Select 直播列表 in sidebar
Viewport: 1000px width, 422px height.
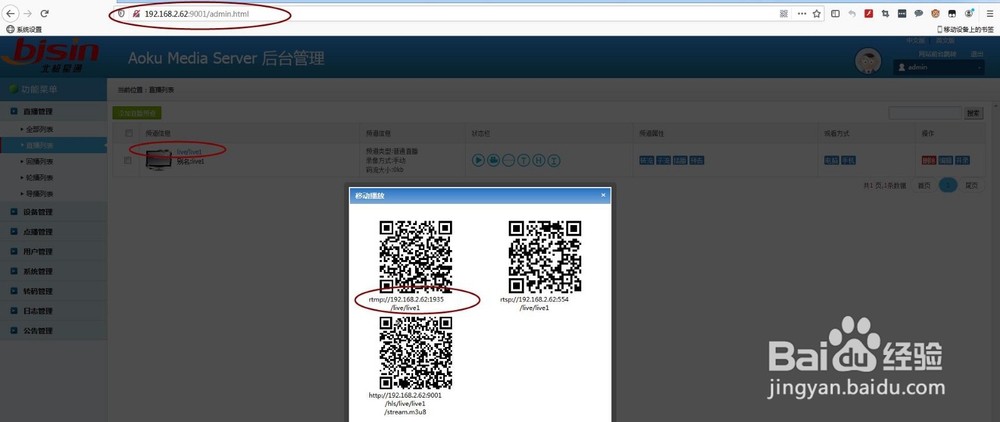[x=54, y=145]
